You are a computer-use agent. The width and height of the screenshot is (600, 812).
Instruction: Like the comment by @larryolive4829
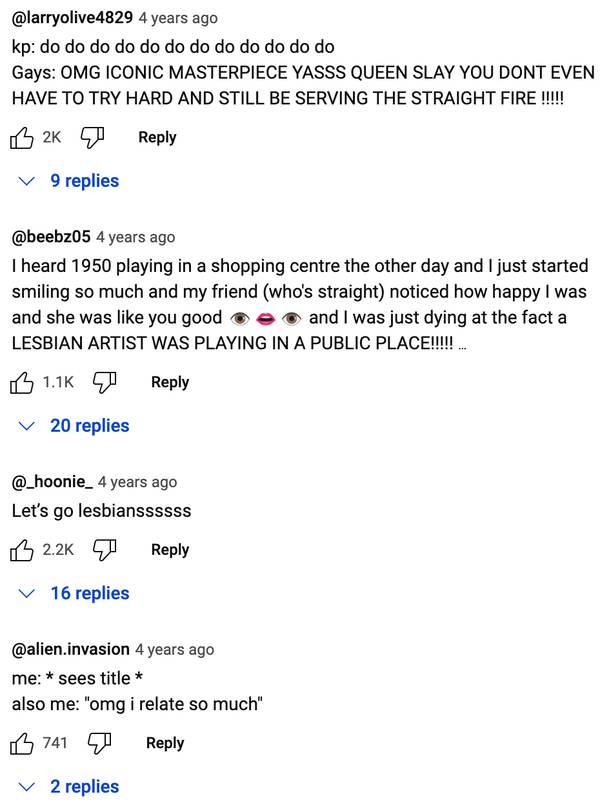point(21,138)
